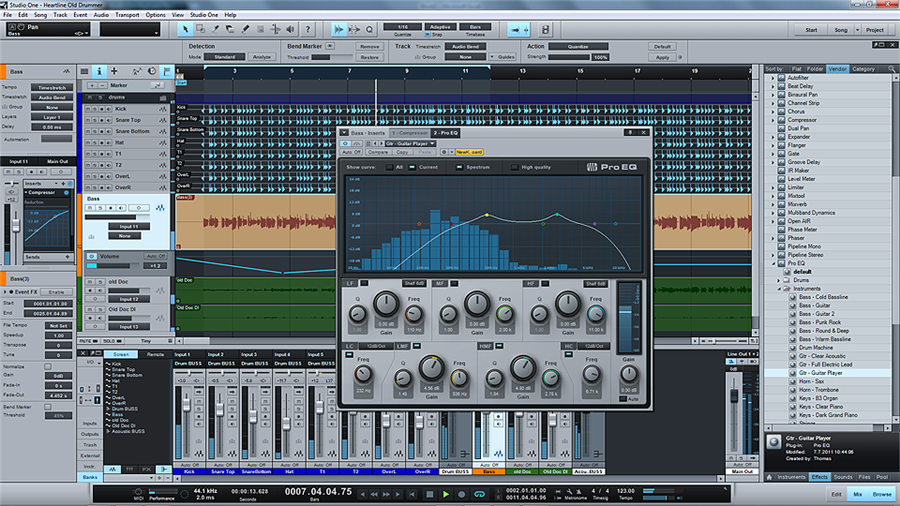The width and height of the screenshot is (900, 506).
Task: Click the track info 'i' icon
Action: [x=99, y=71]
